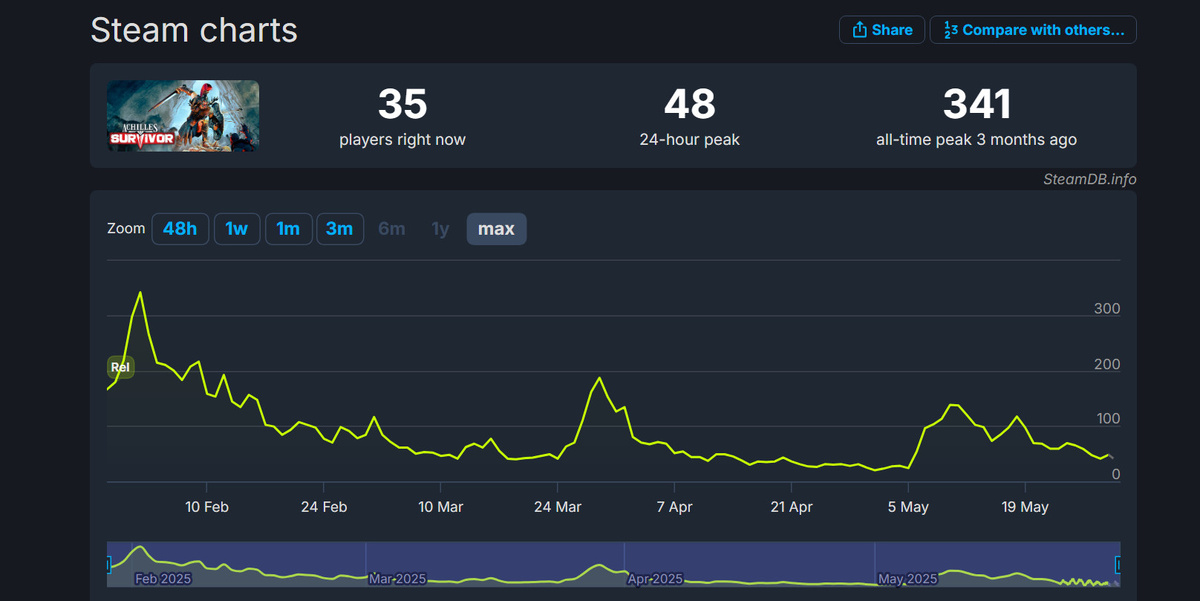
Task: Click the Steam charts heading
Action: (193, 30)
